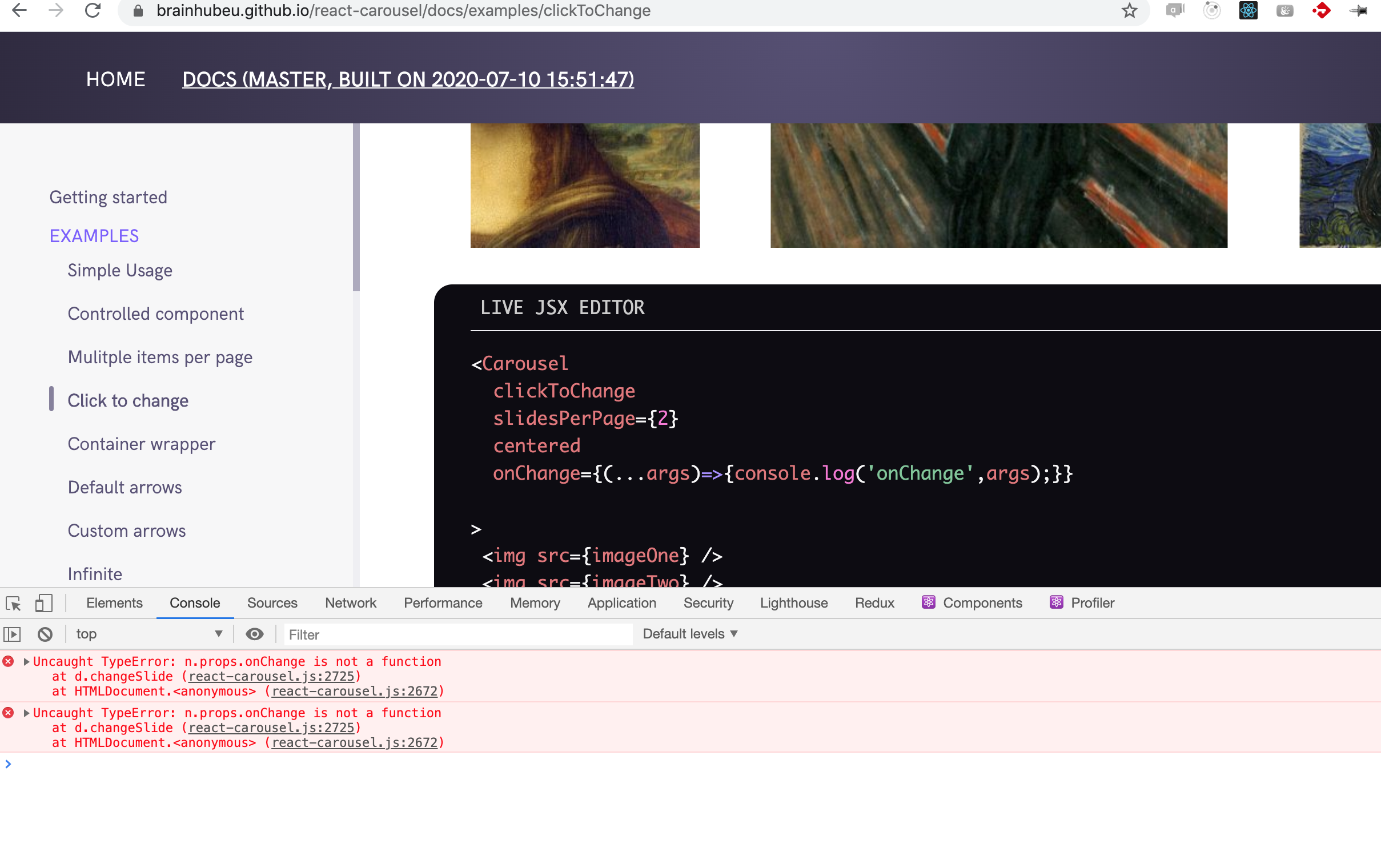Viewport: 1381px width, 868px height.
Task: Navigate to the Simple Usage example
Action: click(120, 270)
